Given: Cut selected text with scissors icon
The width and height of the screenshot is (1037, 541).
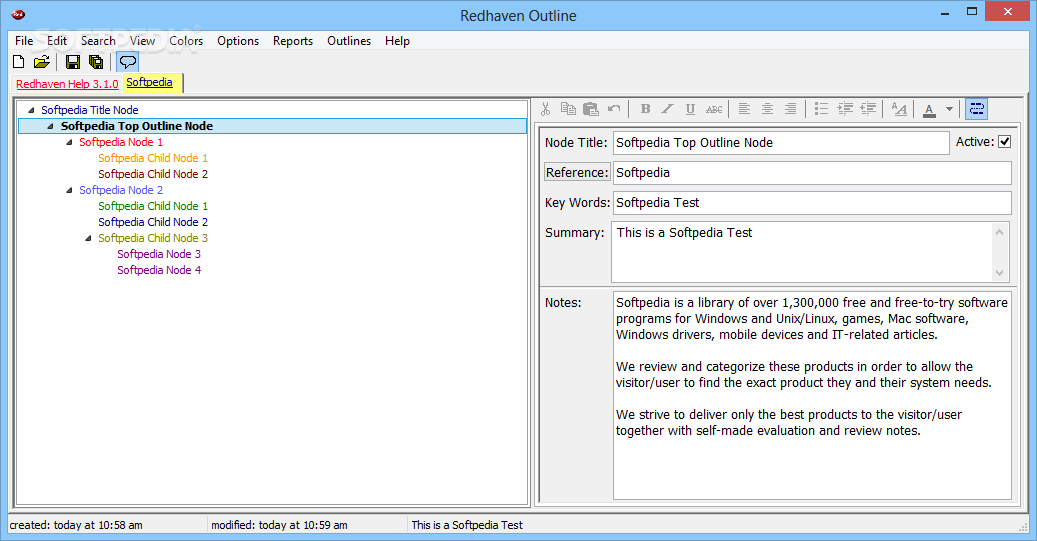Looking at the screenshot, I should point(546,109).
